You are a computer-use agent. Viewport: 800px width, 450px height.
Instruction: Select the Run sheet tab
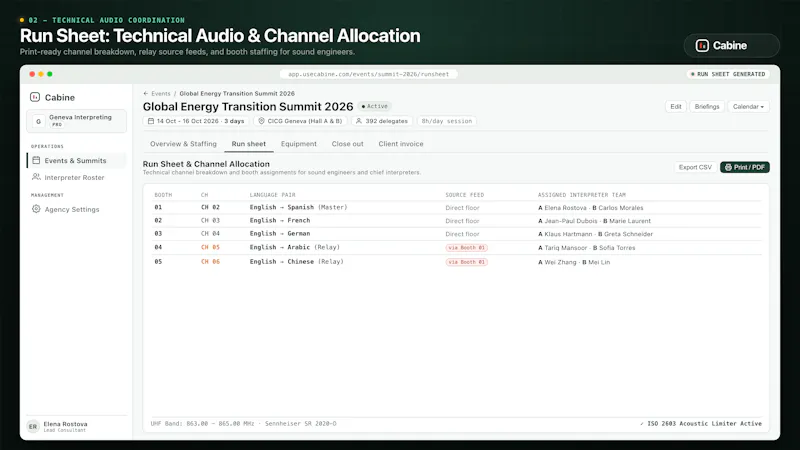click(x=248, y=144)
